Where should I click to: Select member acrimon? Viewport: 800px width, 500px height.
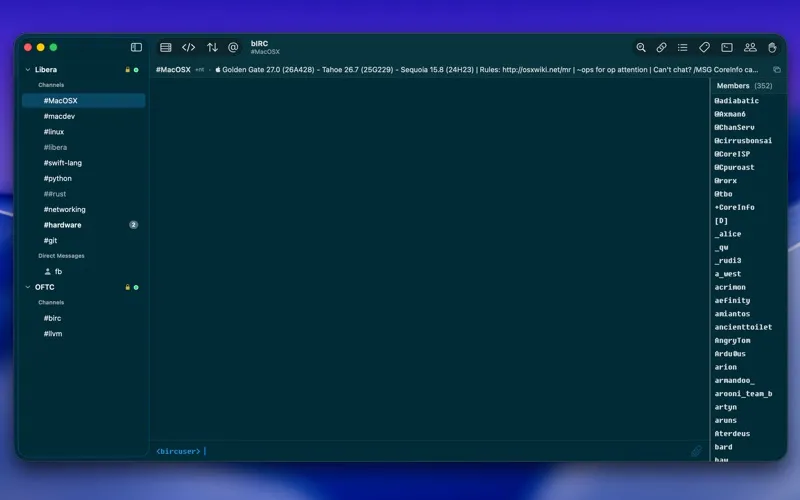click(x=730, y=287)
